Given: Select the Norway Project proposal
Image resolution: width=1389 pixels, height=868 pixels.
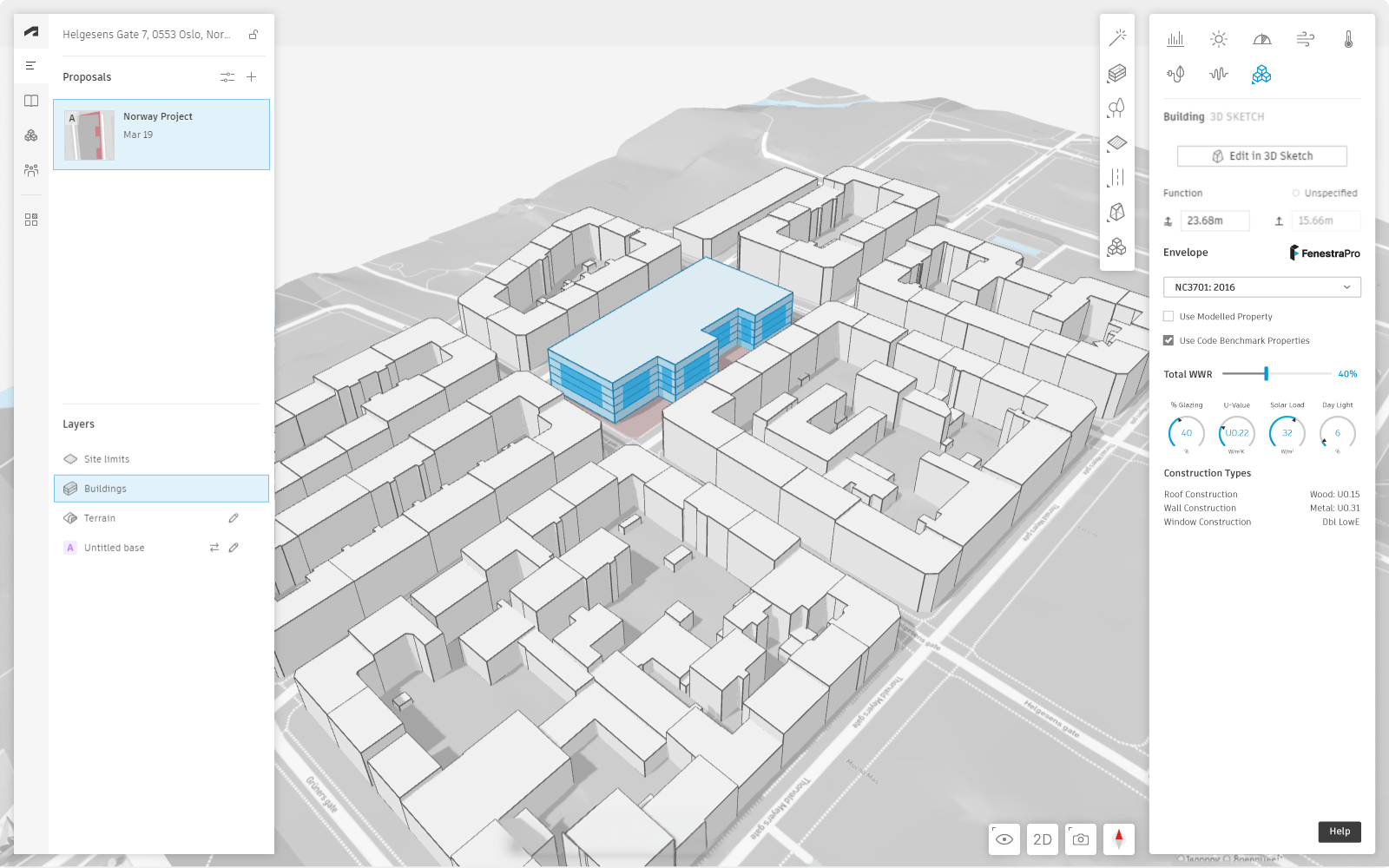Looking at the screenshot, I should pyautogui.click(x=161, y=134).
